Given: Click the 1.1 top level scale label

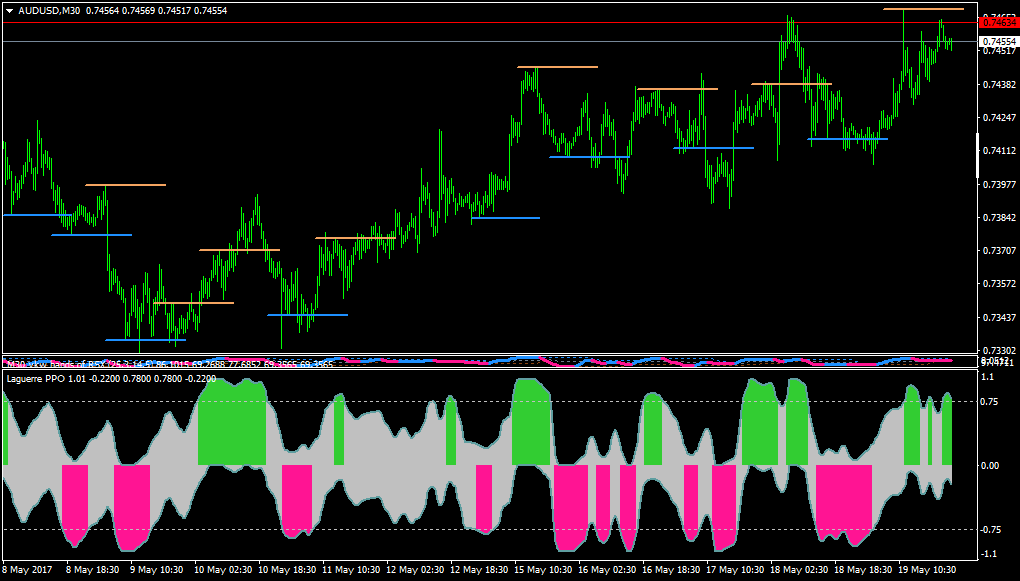Looking at the screenshot, I should (987, 377).
